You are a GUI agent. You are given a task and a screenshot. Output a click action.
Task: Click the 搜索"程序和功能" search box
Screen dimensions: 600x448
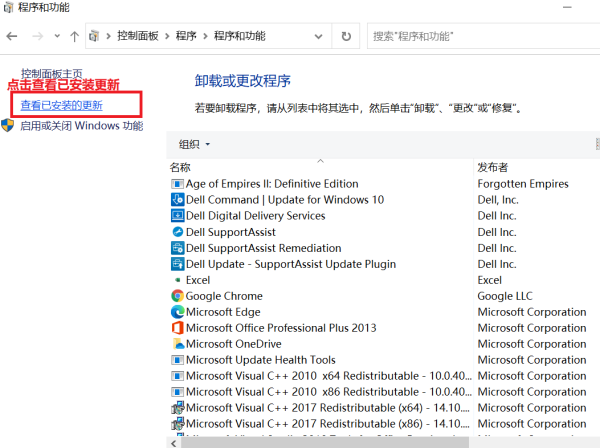pyautogui.click(x=480, y=36)
